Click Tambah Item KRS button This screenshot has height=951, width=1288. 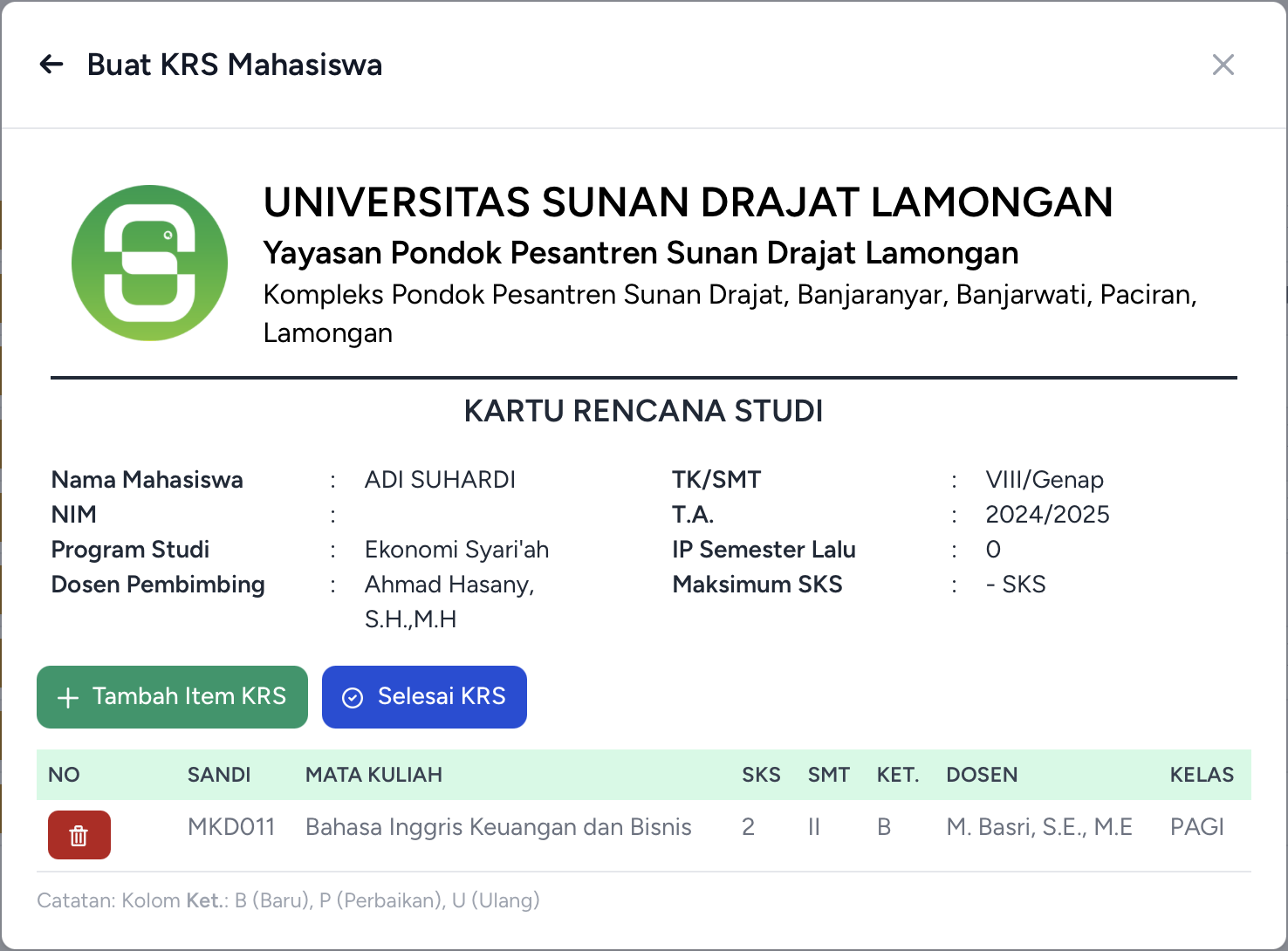(172, 697)
